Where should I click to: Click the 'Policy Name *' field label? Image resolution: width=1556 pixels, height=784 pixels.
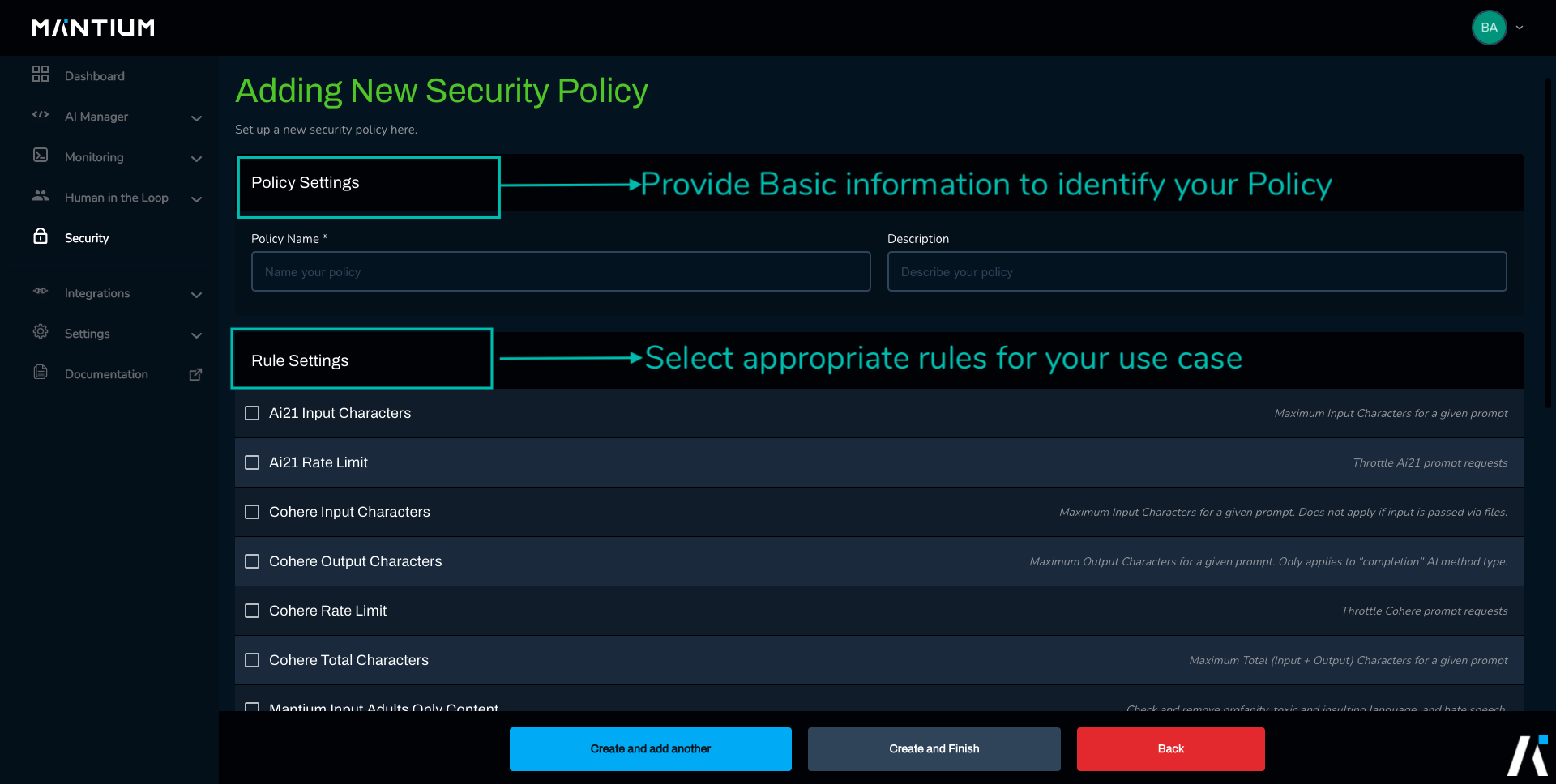(289, 239)
